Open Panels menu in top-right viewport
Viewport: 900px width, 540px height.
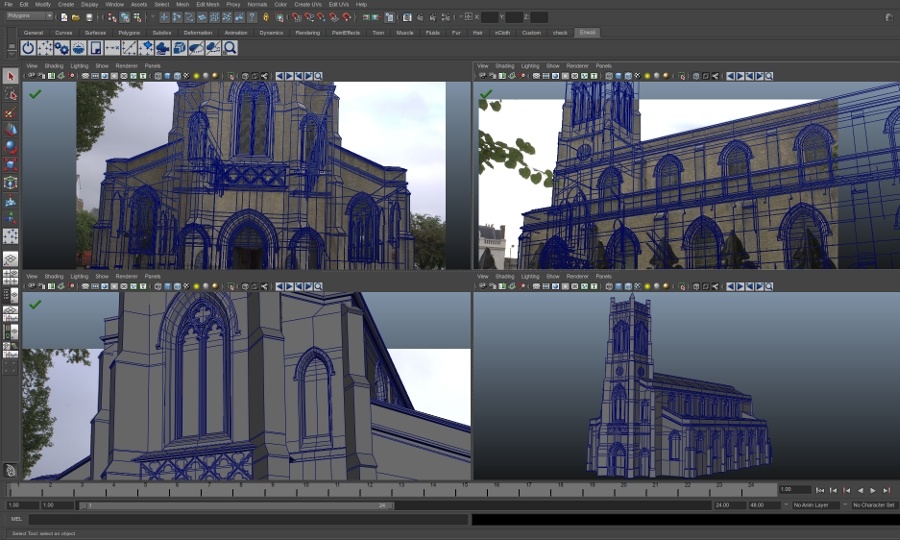click(x=603, y=66)
